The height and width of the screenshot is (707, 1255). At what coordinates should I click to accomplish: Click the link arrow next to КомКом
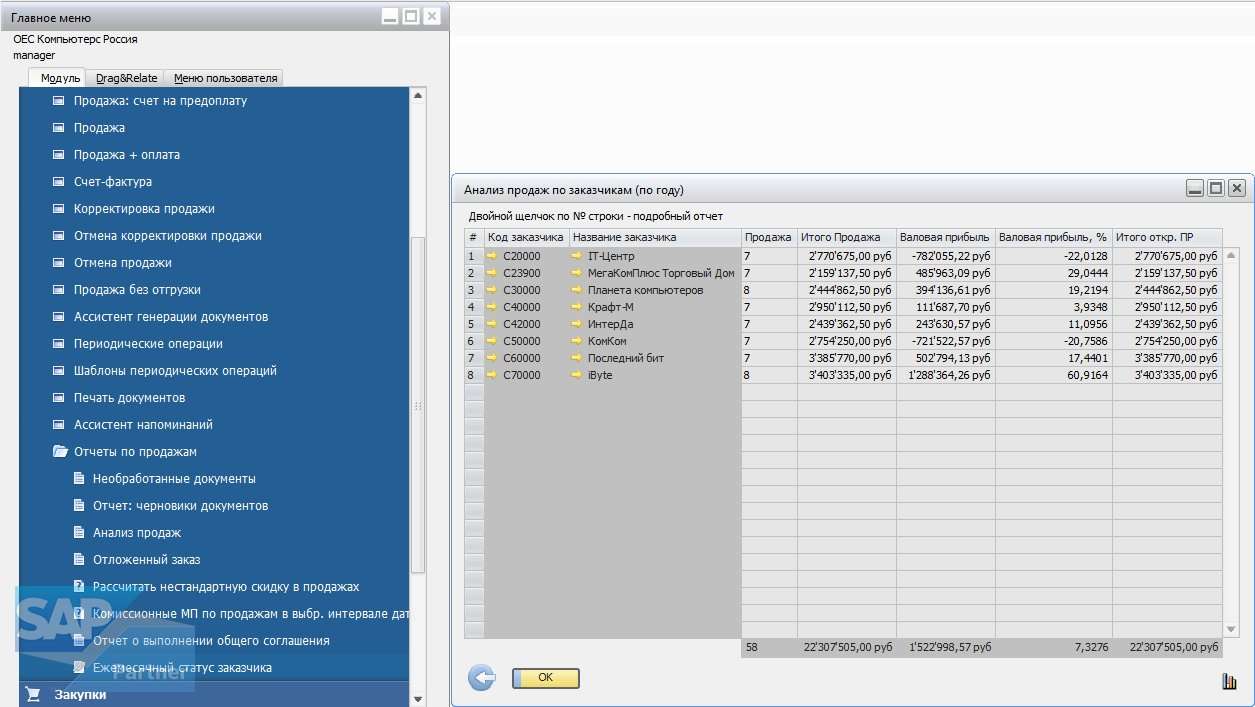[x=577, y=341]
